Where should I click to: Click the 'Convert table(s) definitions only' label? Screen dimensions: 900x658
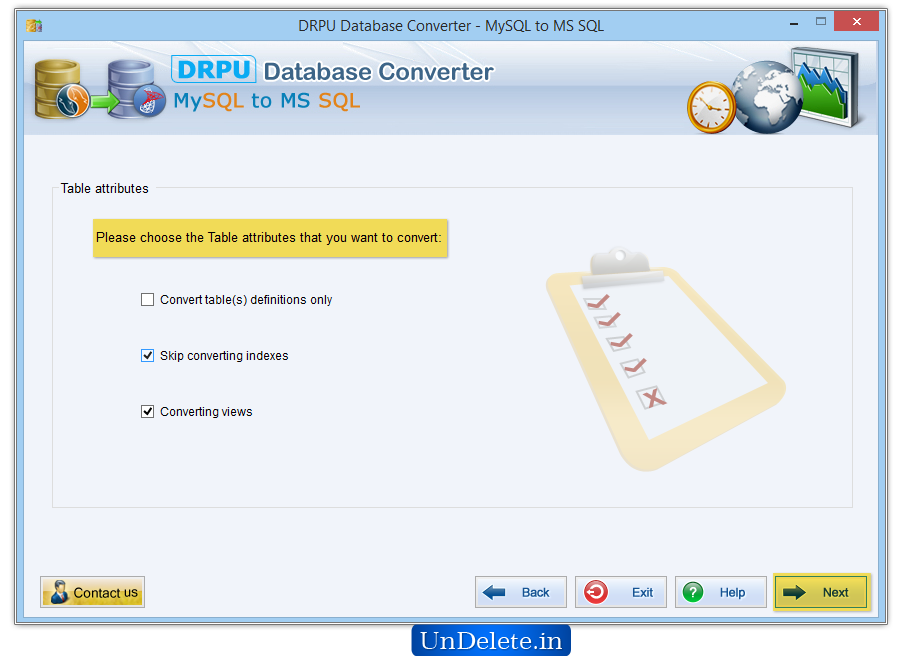click(246, 300)
